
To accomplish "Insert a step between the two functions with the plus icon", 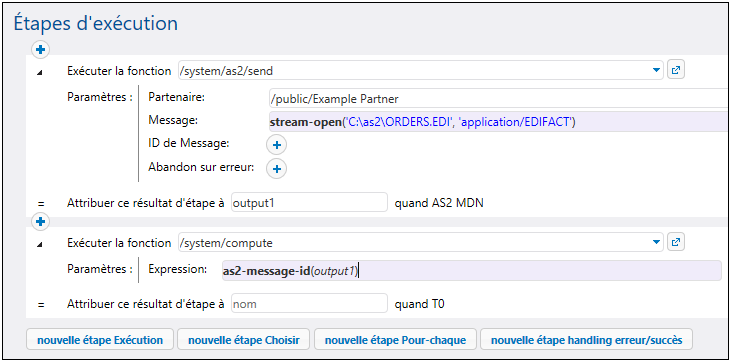I will 40,222.
